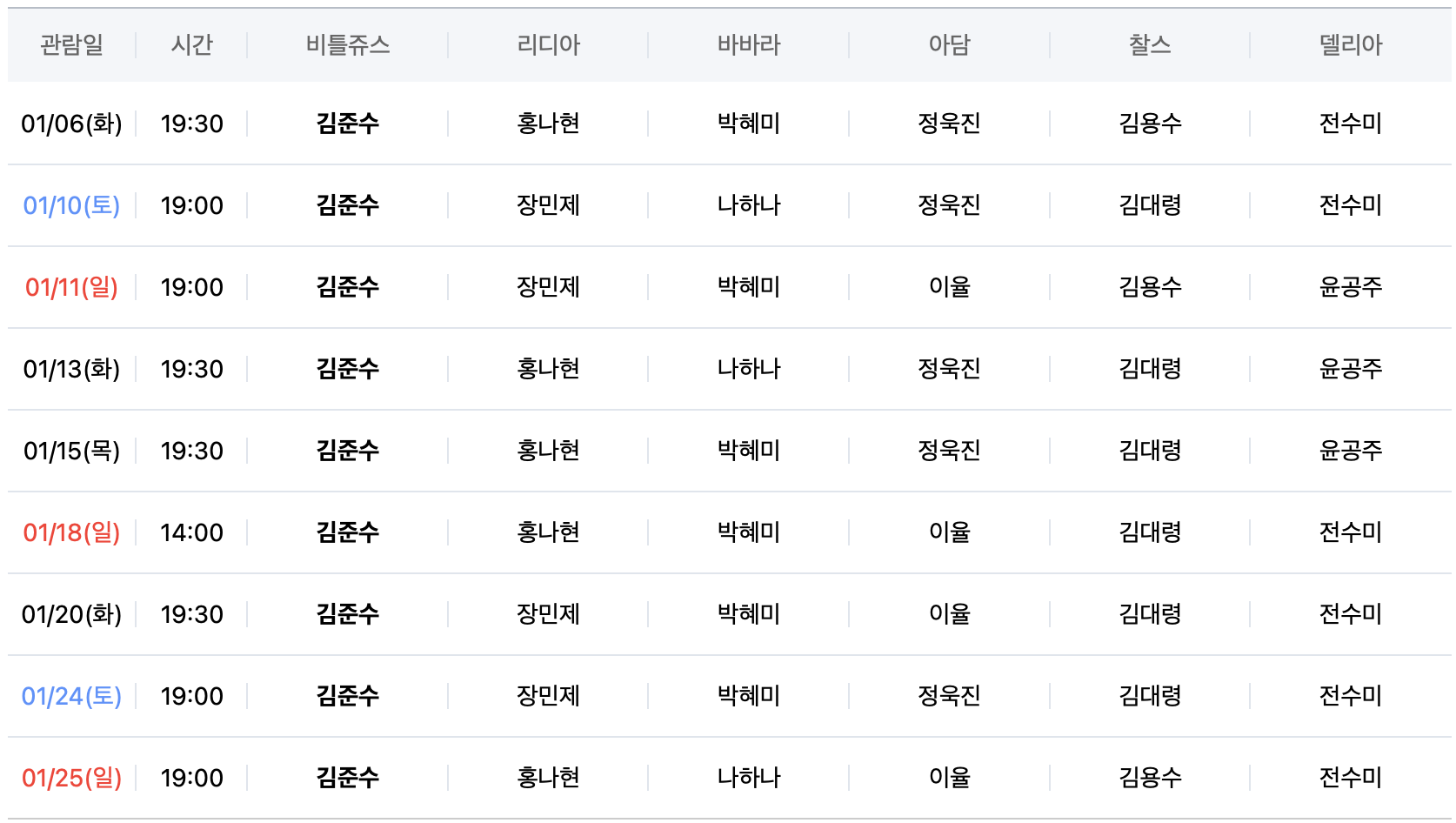Image resolution: width=1456 pixels, height=823 pixels.
Task: Click the 찰스 column header
Action: [x=1150, y=44]
